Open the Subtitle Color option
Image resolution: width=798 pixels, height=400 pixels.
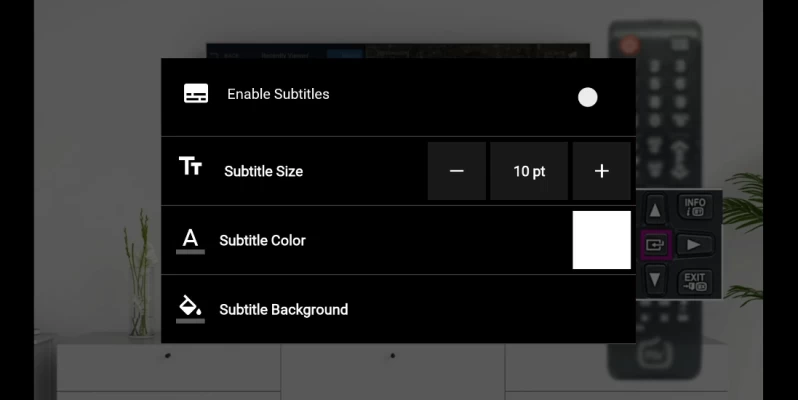398,240
